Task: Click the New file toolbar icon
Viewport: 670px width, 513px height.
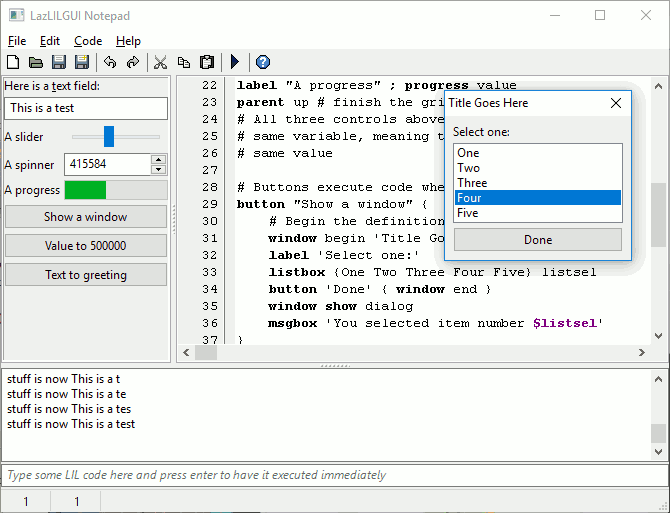Action: pos(13,62)
